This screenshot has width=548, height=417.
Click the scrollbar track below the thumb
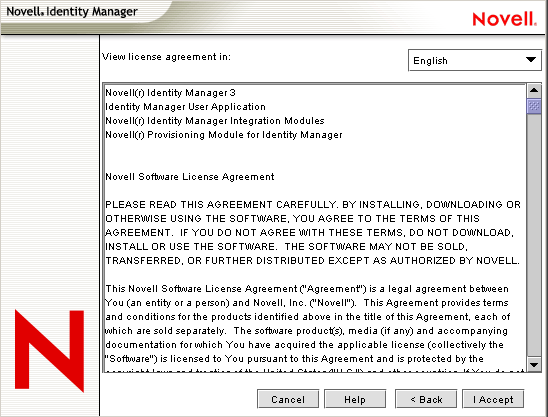pos(534,235)
